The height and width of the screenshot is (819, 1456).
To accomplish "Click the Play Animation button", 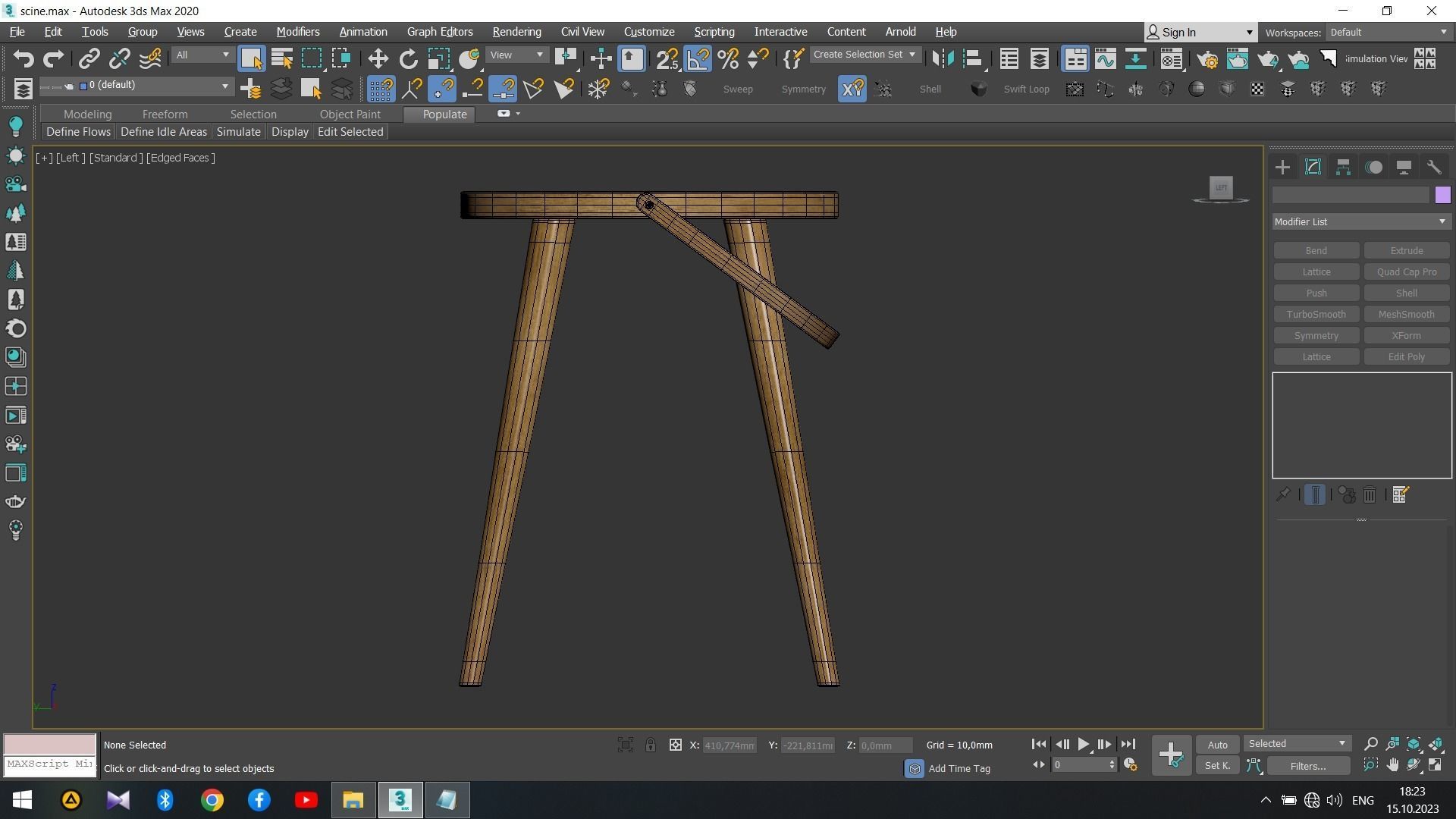I will 1083,745.
